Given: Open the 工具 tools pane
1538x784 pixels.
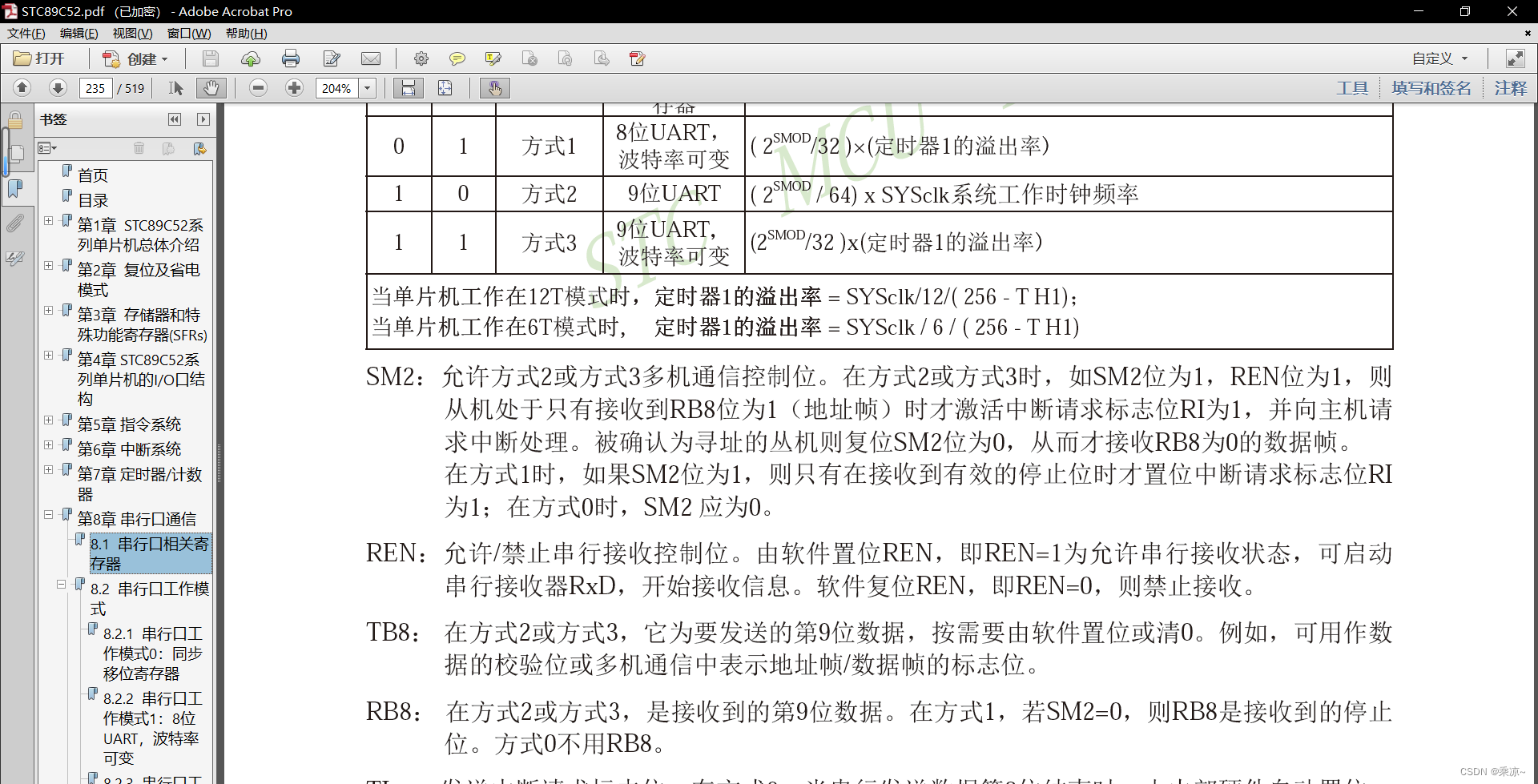Looking at the screenshot, I should pos(1352,88).
